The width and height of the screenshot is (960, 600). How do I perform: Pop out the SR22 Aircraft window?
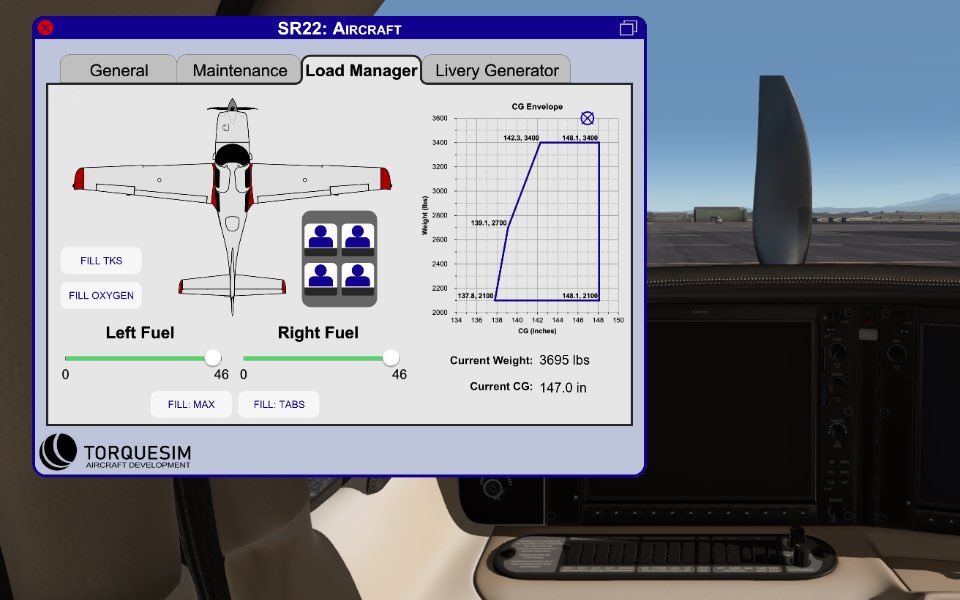[628, 28]
